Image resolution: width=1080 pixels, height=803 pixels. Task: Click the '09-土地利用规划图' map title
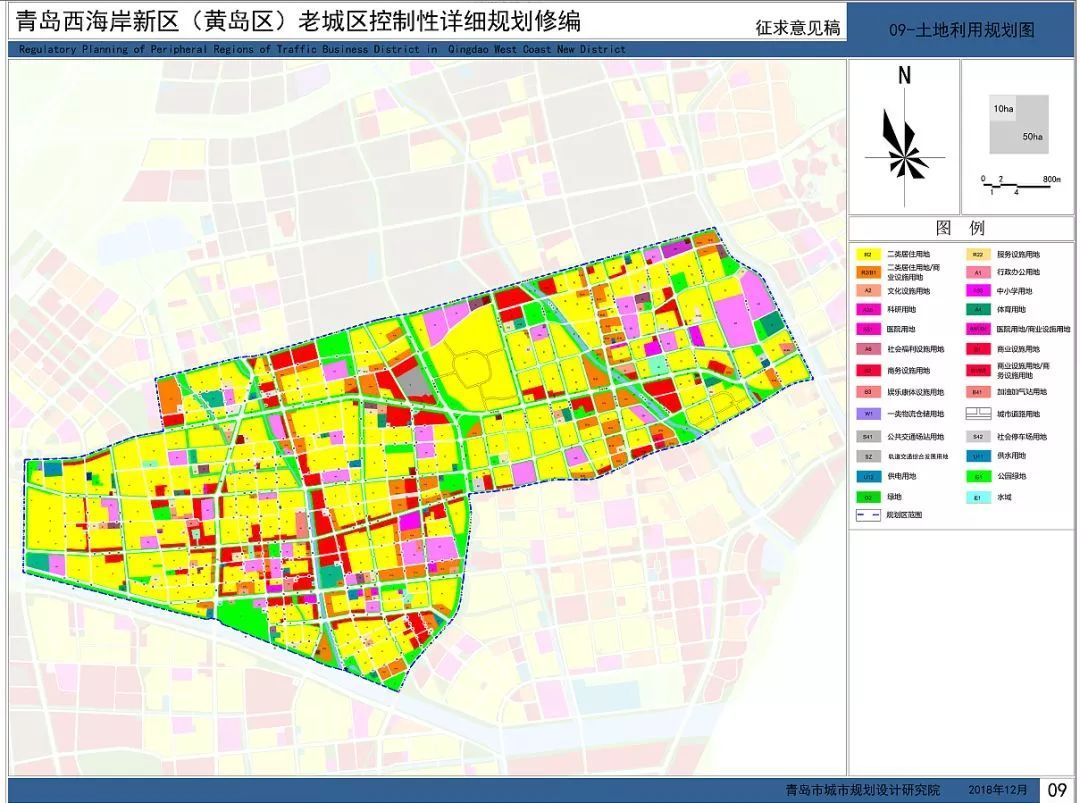pyautogui.click(x=962, y=30)
